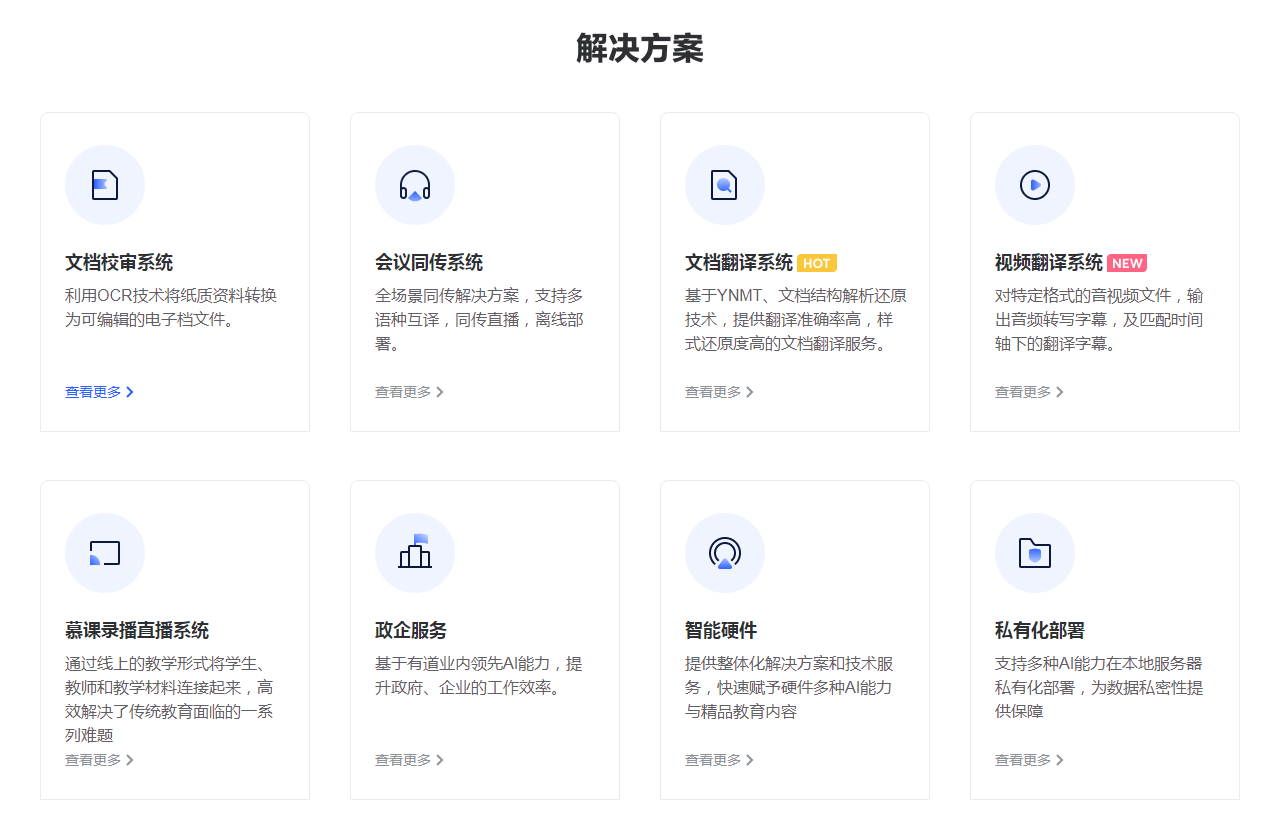This screenshot has height=829, width=1284.
Task: Click the description starting 通过线上的教学形式
Action: (169, 700)
